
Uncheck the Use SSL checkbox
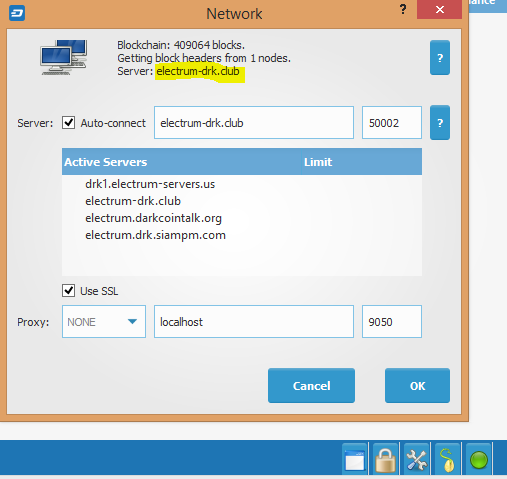point(68,291)
